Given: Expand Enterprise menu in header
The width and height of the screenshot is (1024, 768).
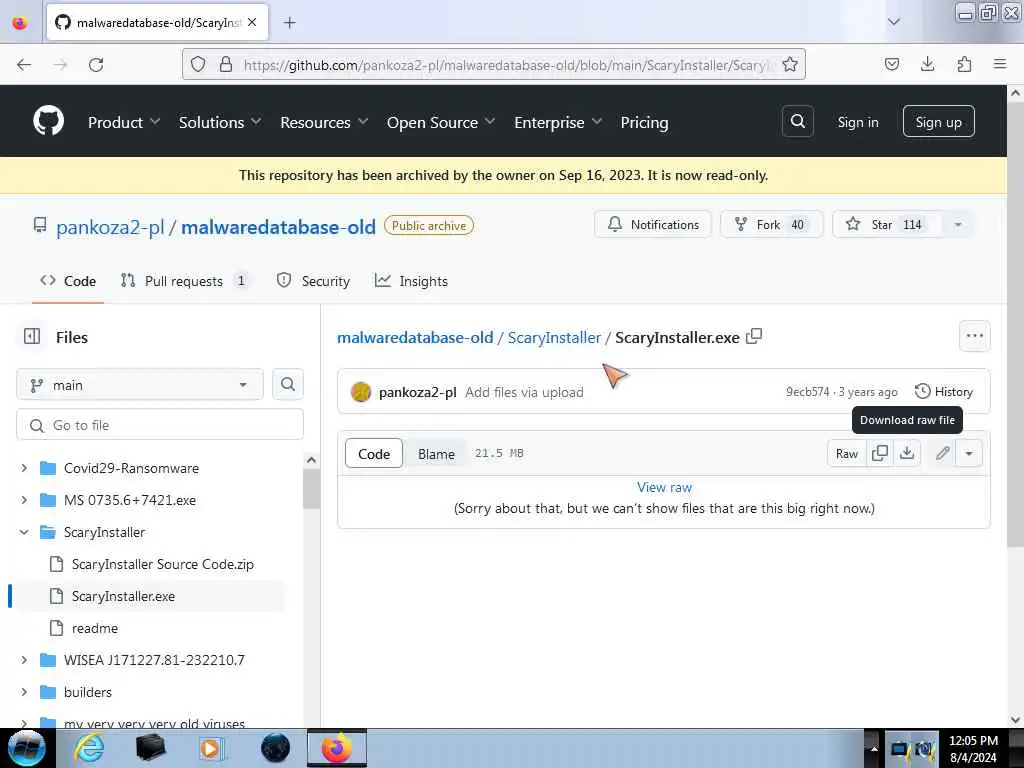Looking at the screenshot, I should click(558, 122).
